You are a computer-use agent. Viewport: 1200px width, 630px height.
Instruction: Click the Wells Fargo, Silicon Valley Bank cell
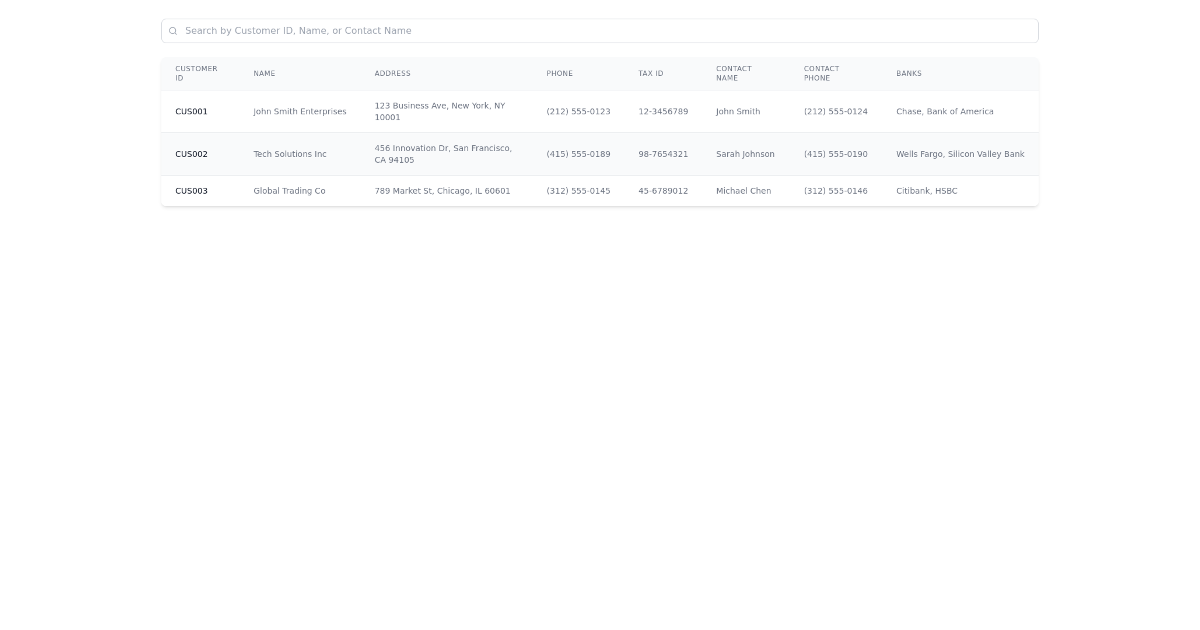coord(960,155)
